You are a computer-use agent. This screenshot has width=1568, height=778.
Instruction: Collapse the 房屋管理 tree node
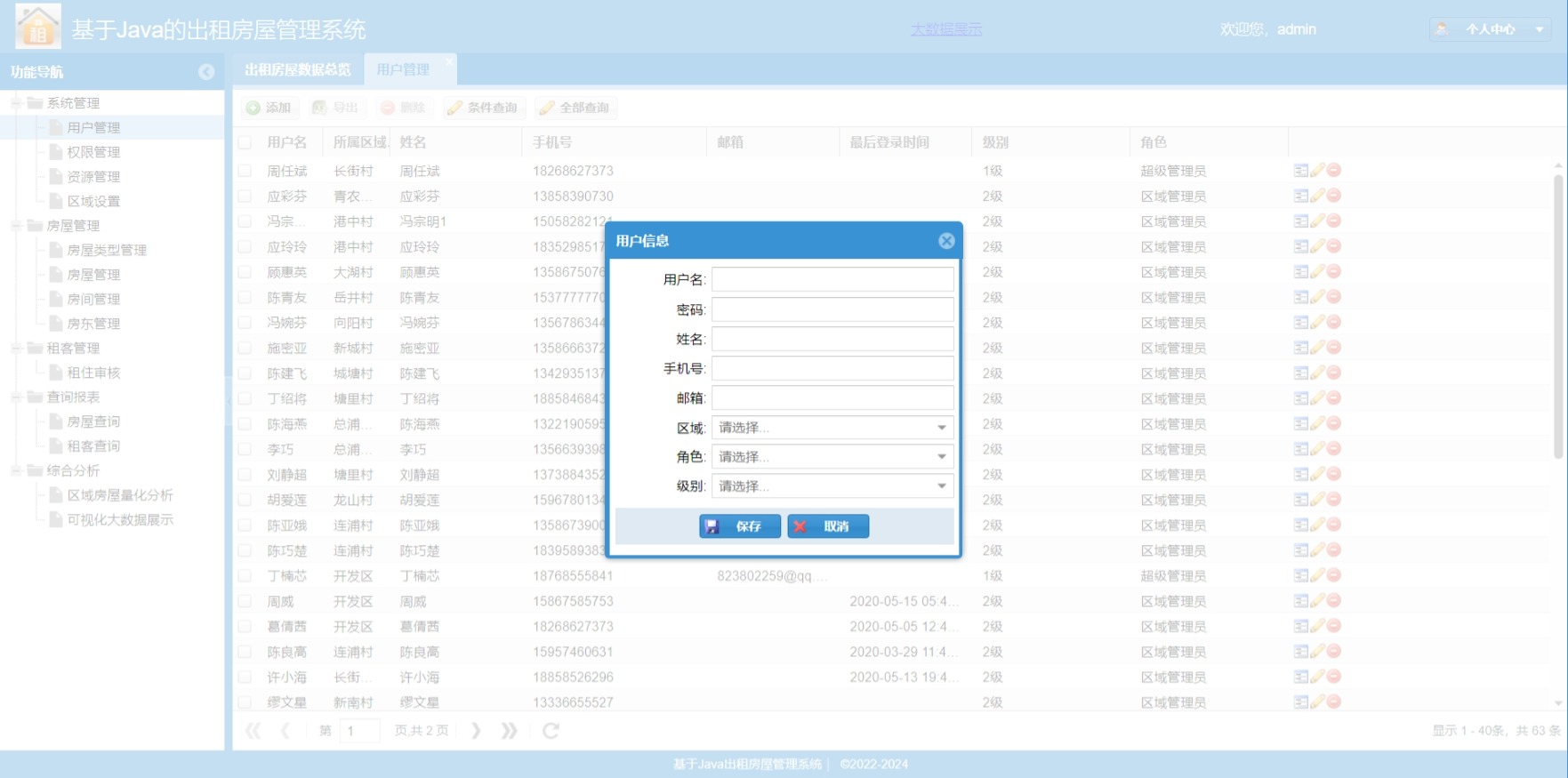click(16, 226)
